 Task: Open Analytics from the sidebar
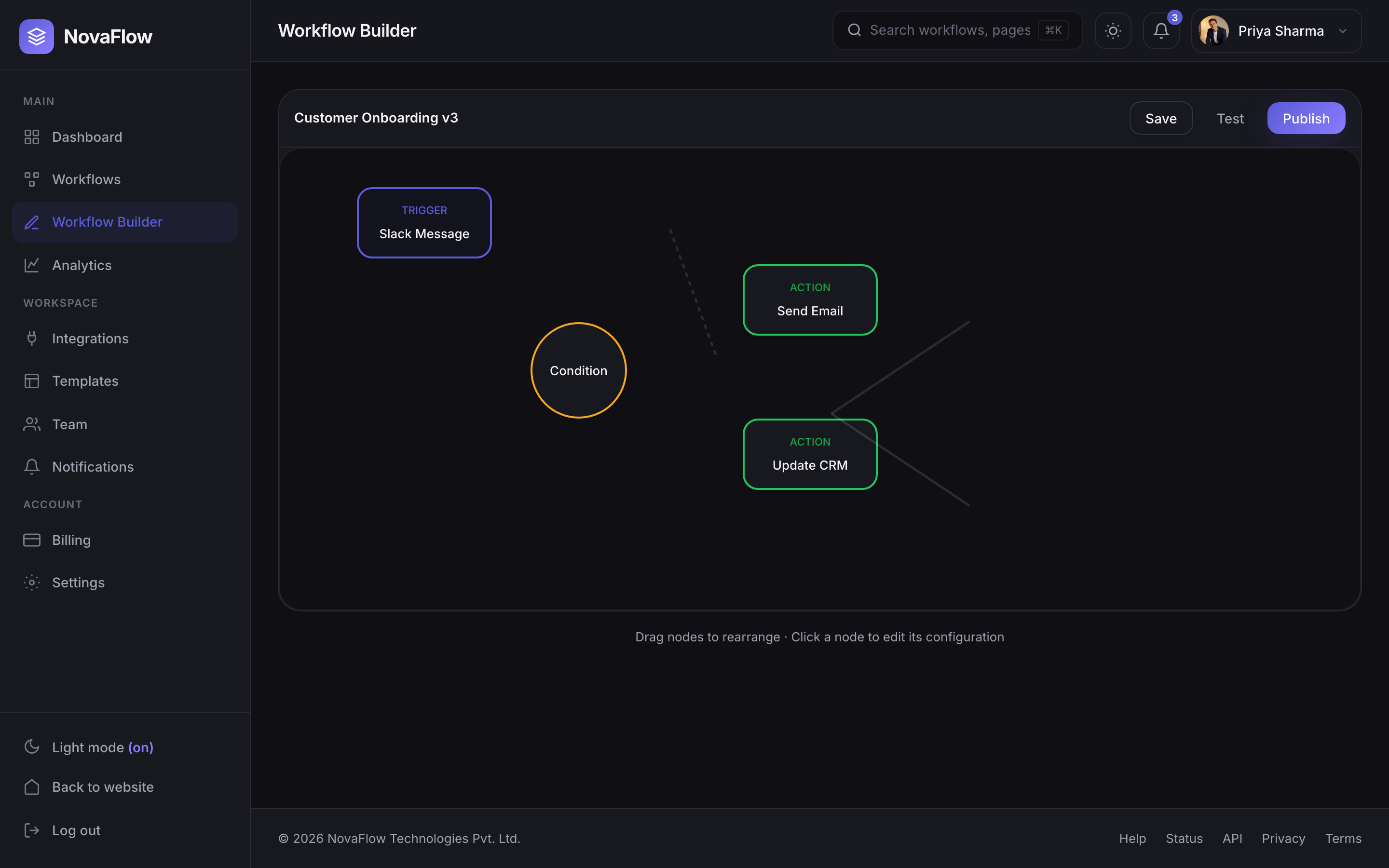pyautogui.click(x=124, y=265)
